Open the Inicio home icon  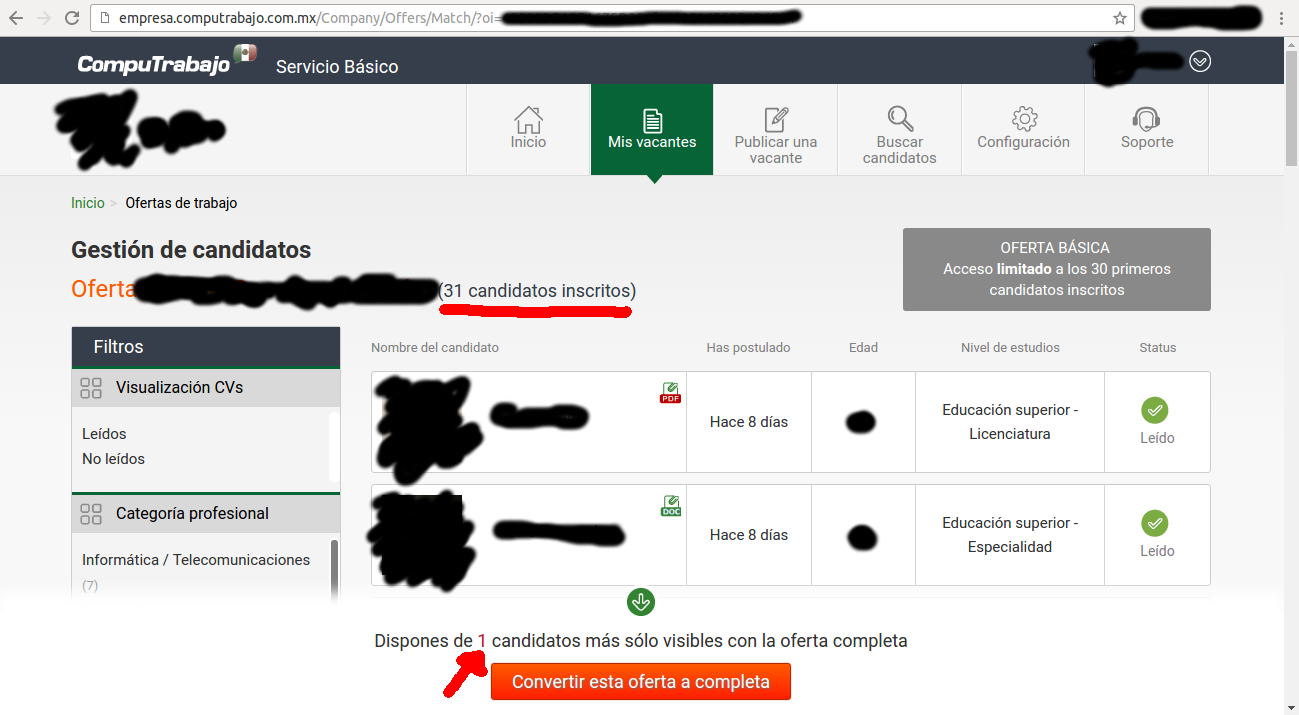528,120
